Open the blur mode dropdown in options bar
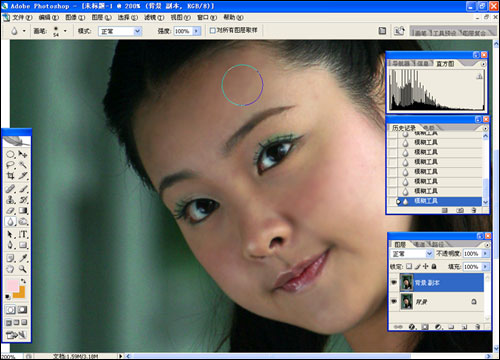 (137, 31)
